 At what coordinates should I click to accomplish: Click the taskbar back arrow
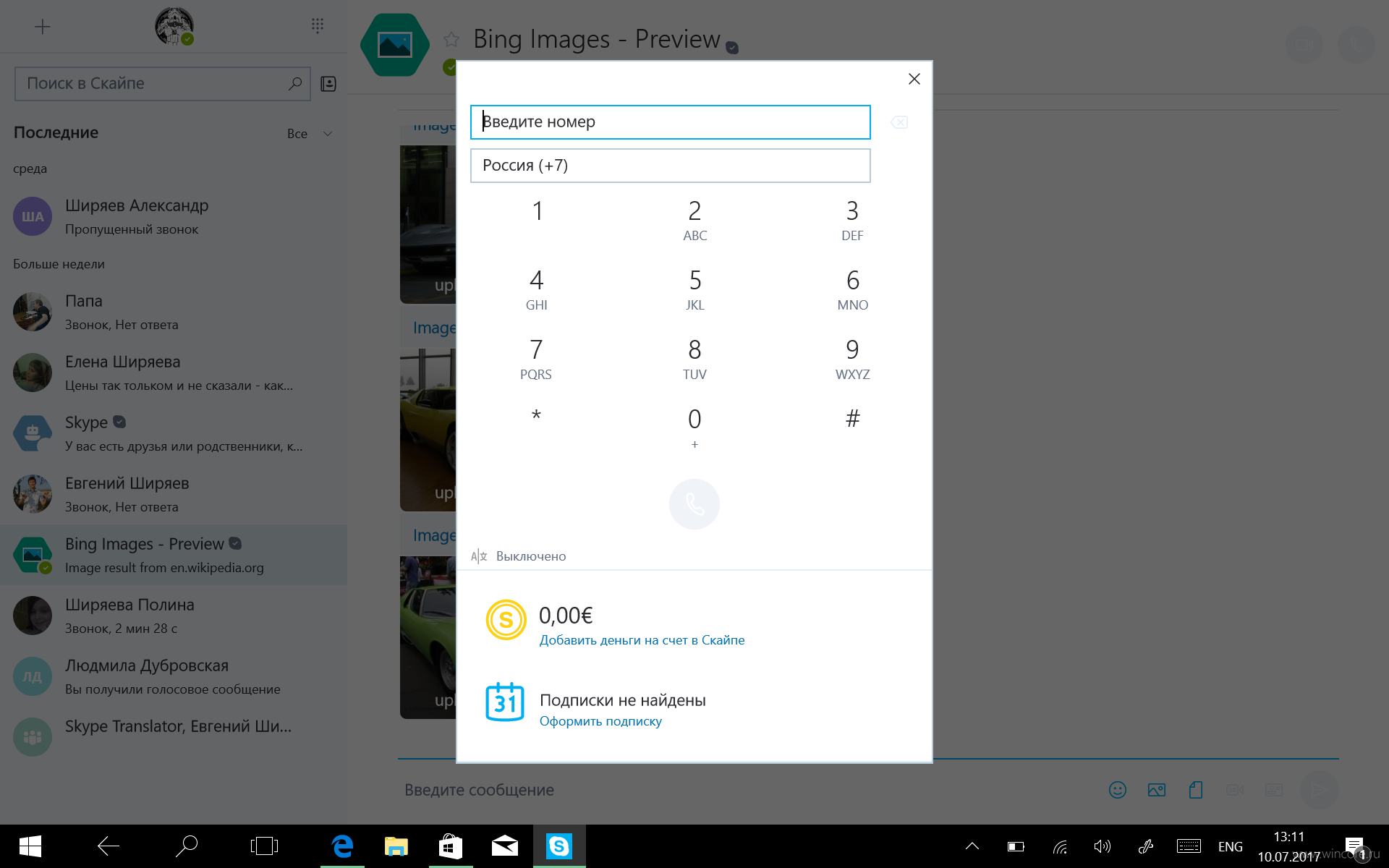coord(109,846)
